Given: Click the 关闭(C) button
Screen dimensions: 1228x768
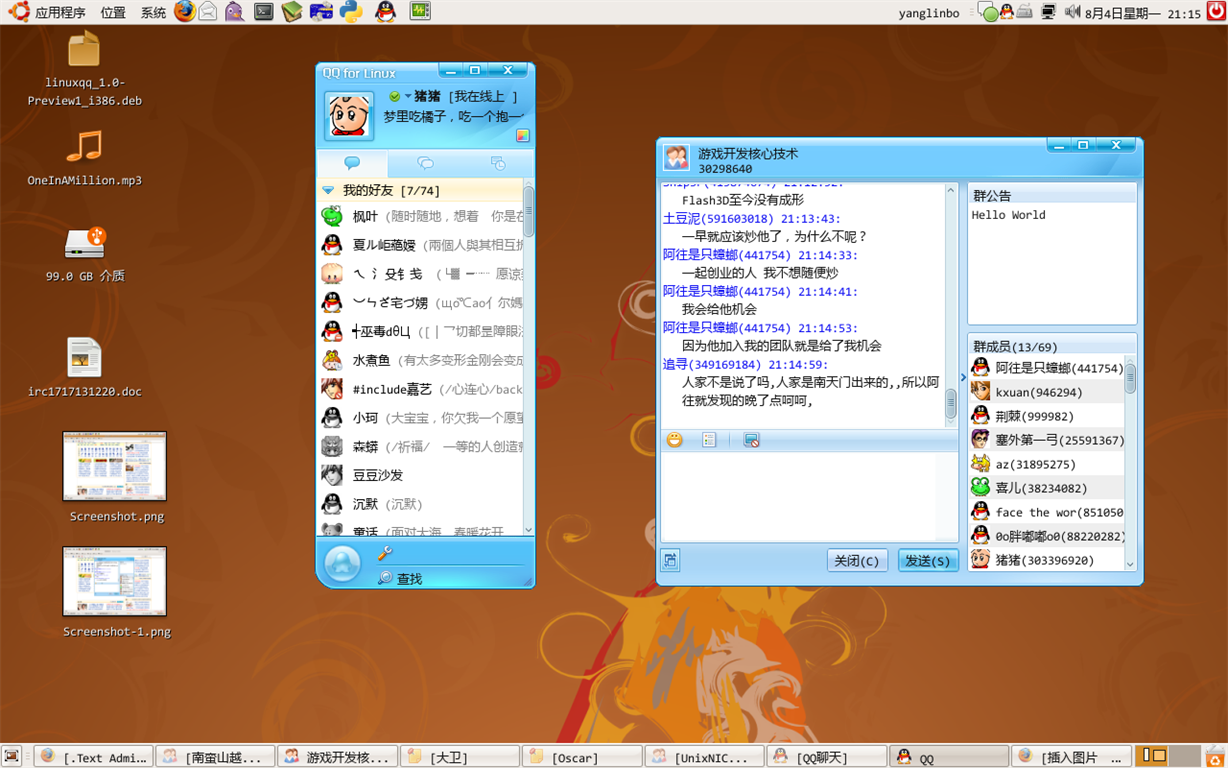Looking at the screenshot, I should pos(857,561).
